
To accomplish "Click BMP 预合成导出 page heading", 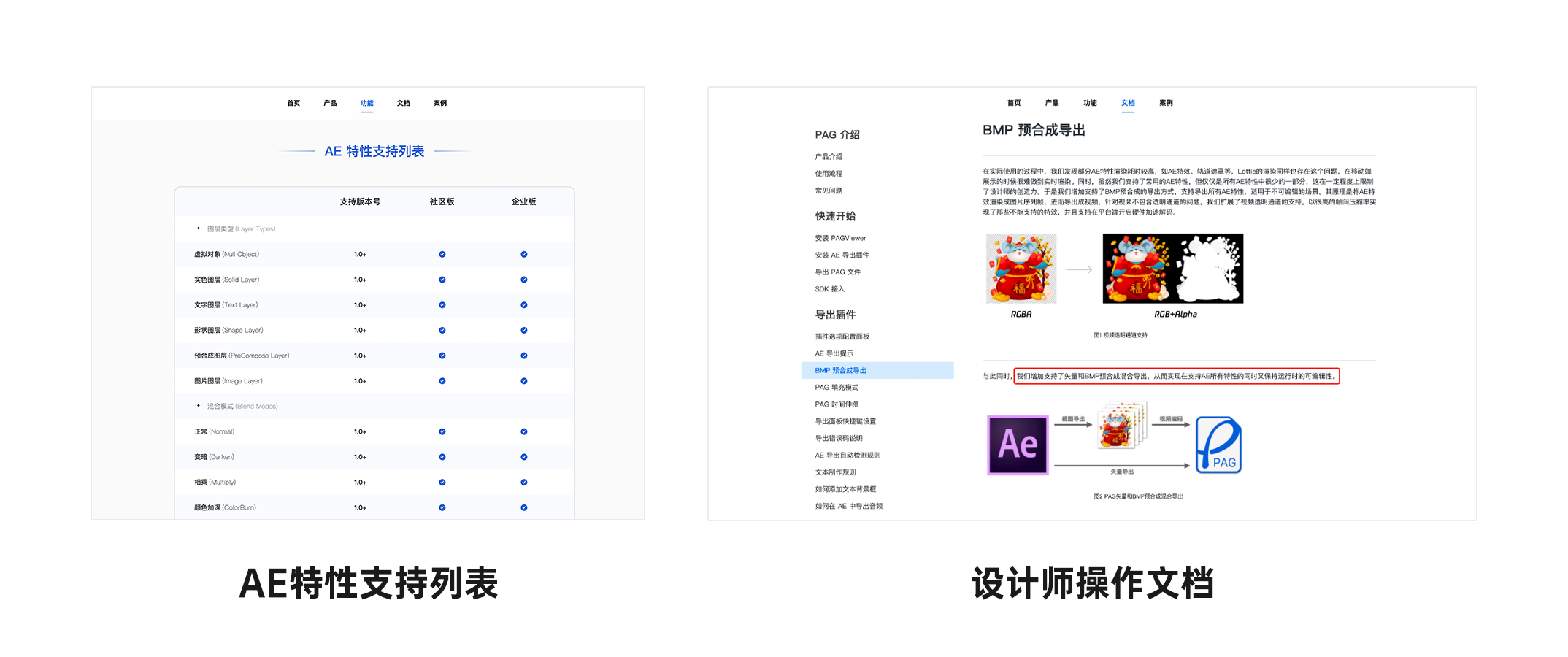I will coord(1034,130).
